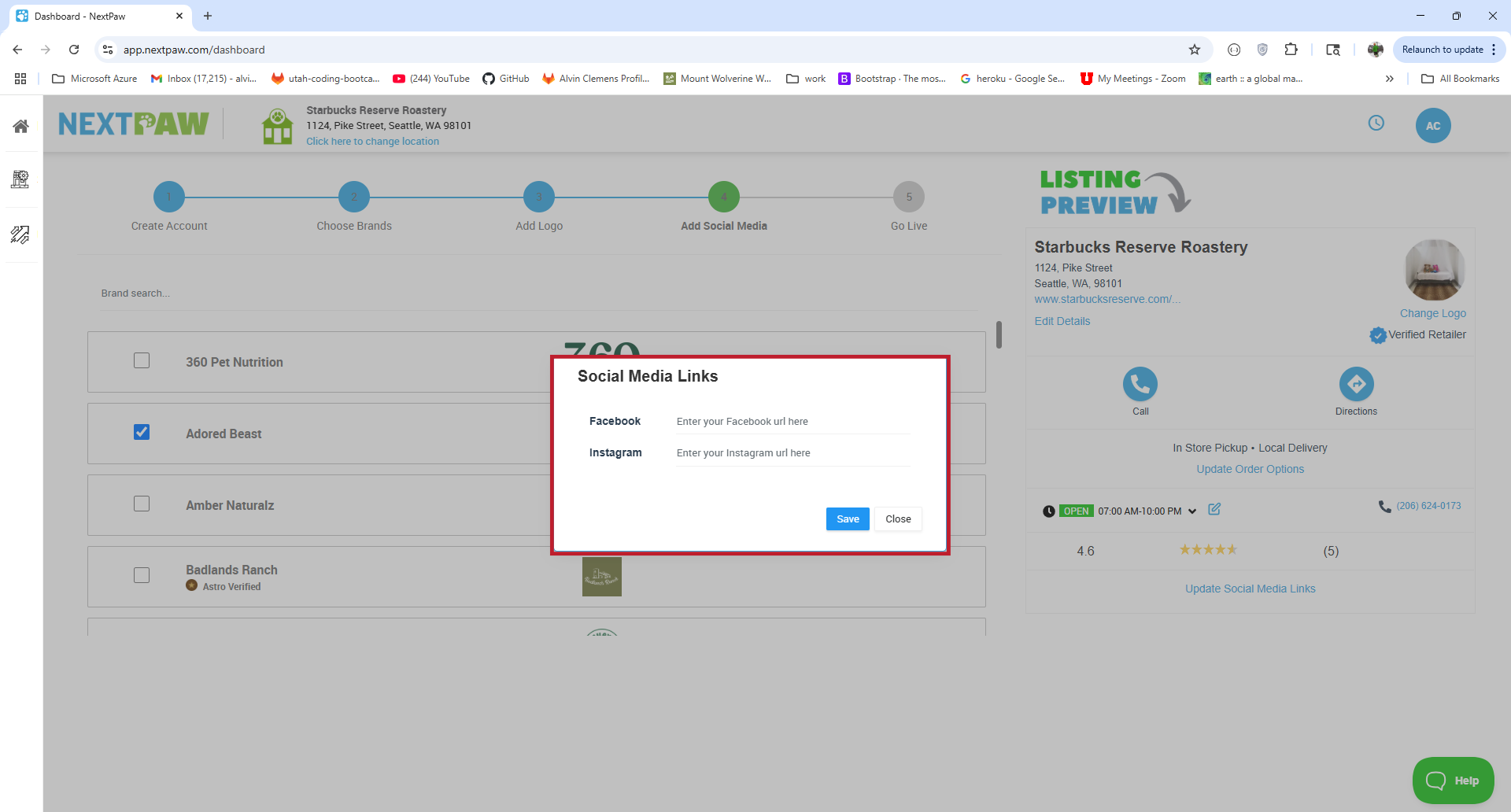
Task: Open the All Bookmarks folder
Action: click(1460, 79)
